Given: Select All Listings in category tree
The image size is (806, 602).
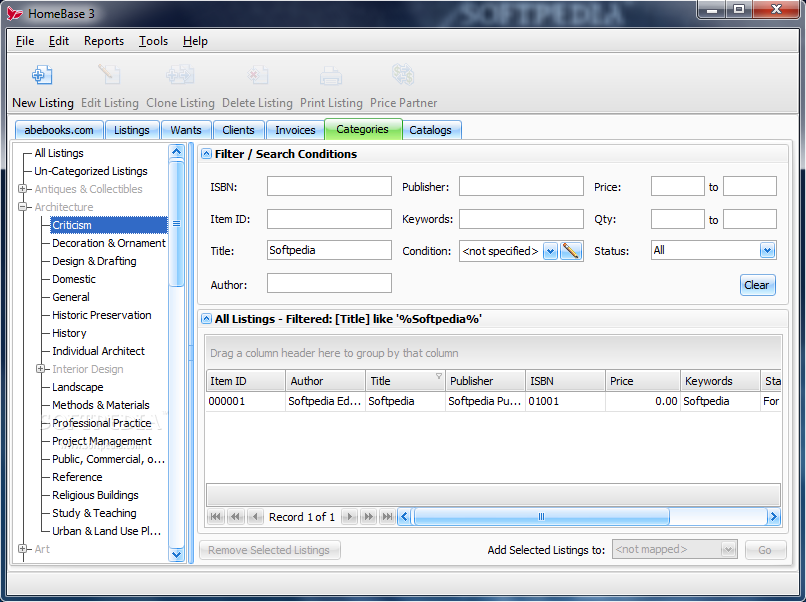Looking at the screenshot, I should point(59,153).
